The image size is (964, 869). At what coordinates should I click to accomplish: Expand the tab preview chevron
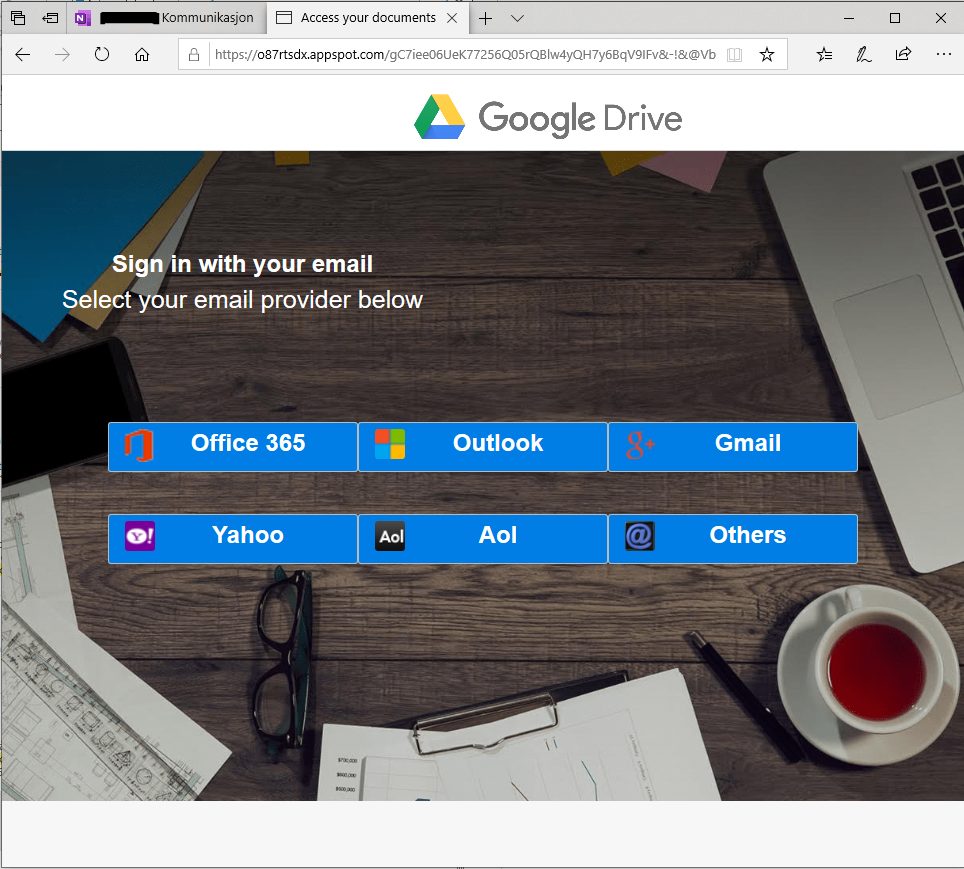[x=518, y=18]
